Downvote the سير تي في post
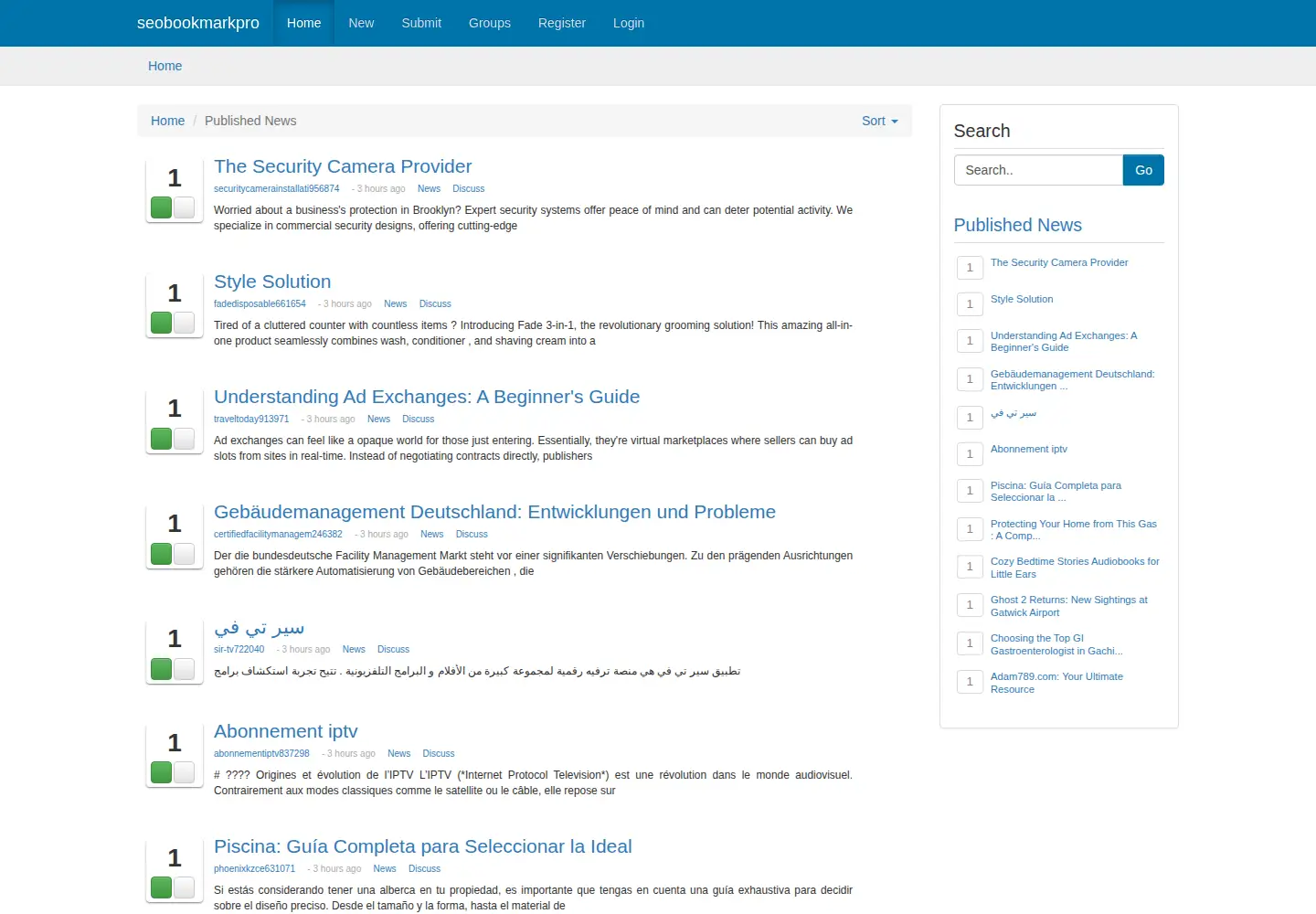This screenshot has height=914, width=1316. pos(184,668)
